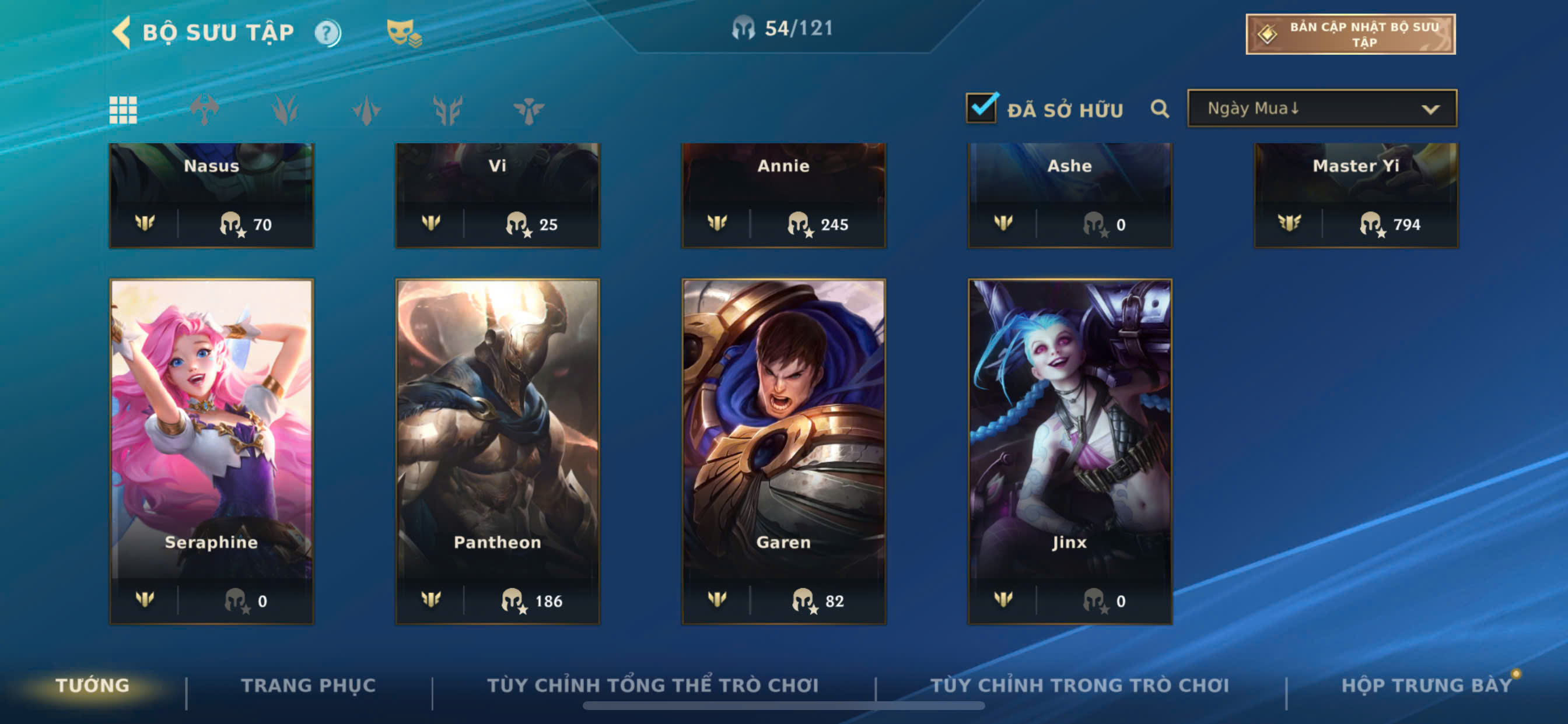Screen dimensions: 1568x724
Task: Go back using the arrow beside BỘ SƯU TẬP
Action: pos(122,32)
